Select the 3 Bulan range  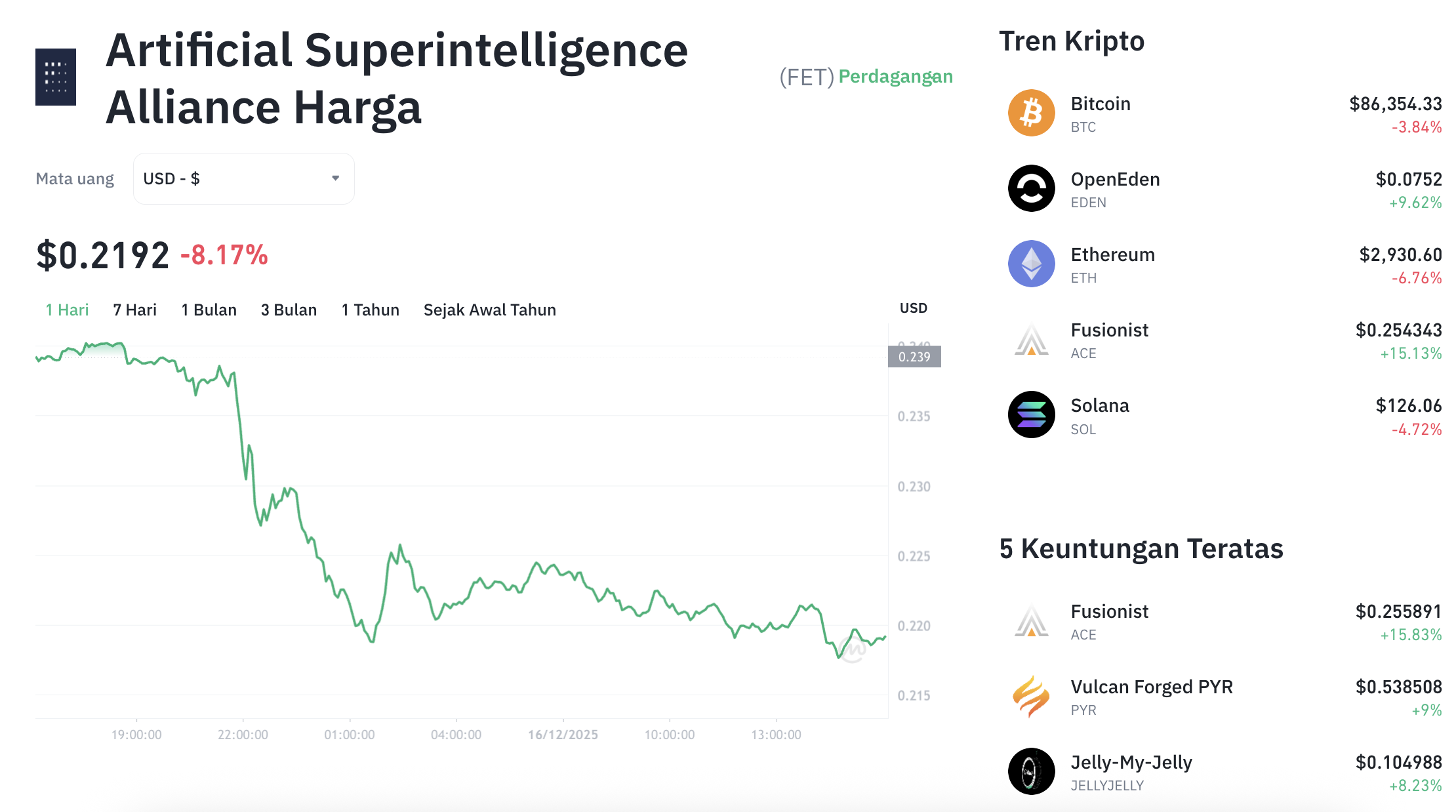pyautogui.click(x=289, y=310)
